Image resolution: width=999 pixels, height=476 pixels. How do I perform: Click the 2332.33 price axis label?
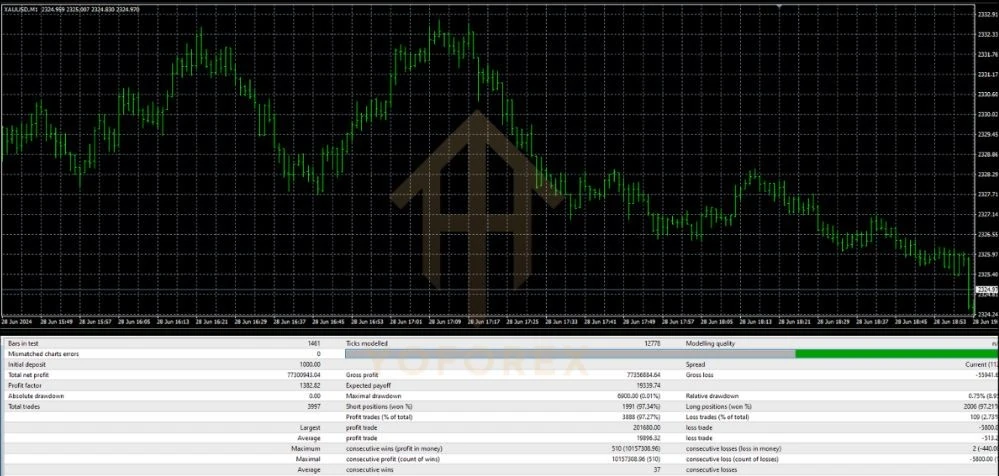[986, 34]
